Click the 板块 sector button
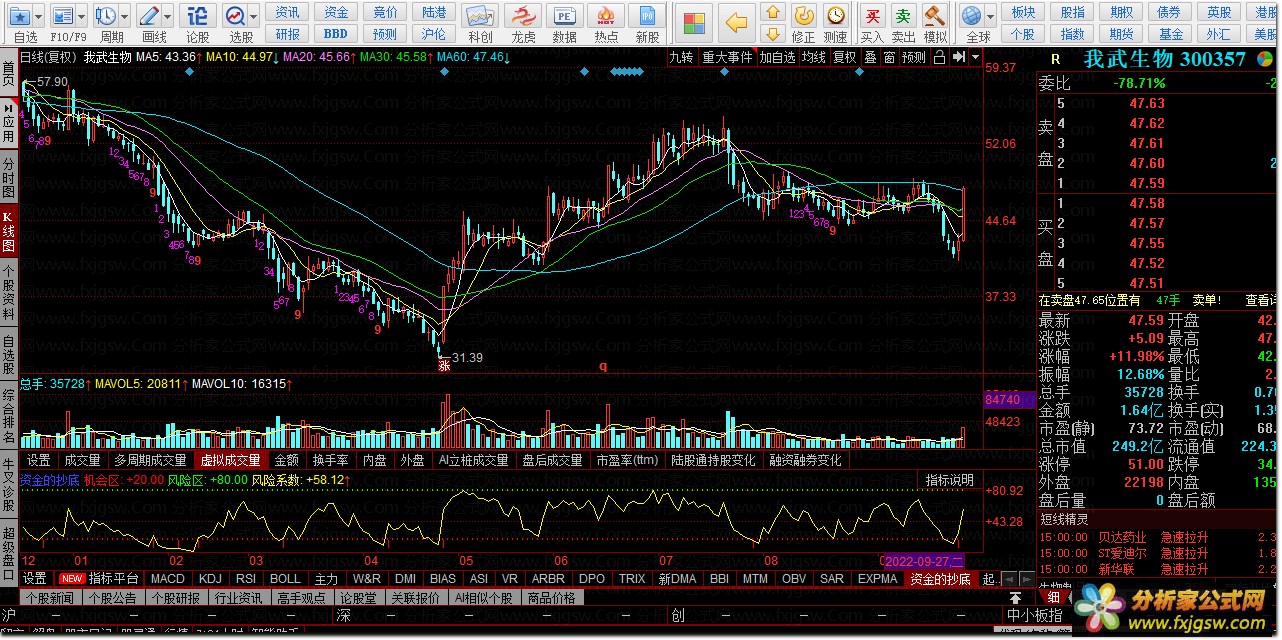 pyautogui.click(x=1022, y=12)
